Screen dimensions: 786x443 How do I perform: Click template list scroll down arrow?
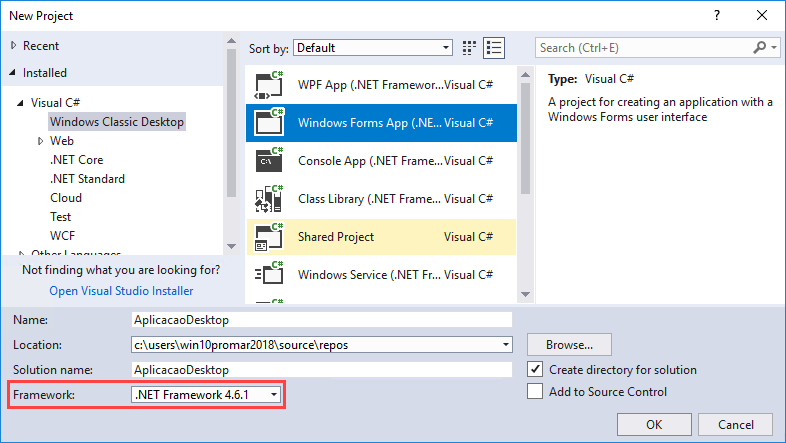pos(525,294)
